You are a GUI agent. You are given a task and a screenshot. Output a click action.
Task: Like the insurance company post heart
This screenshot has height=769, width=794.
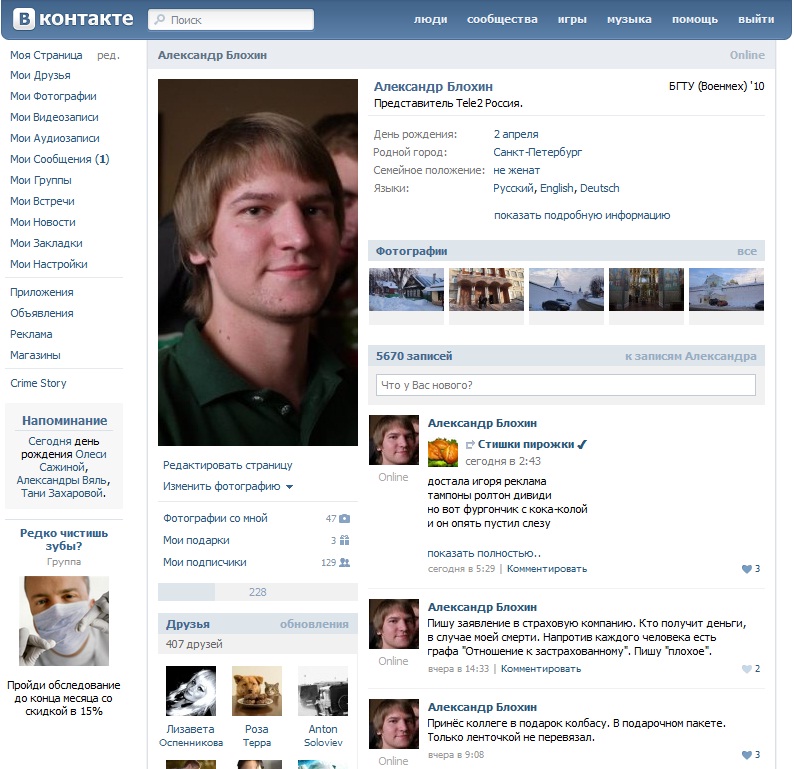click(746, 669)
